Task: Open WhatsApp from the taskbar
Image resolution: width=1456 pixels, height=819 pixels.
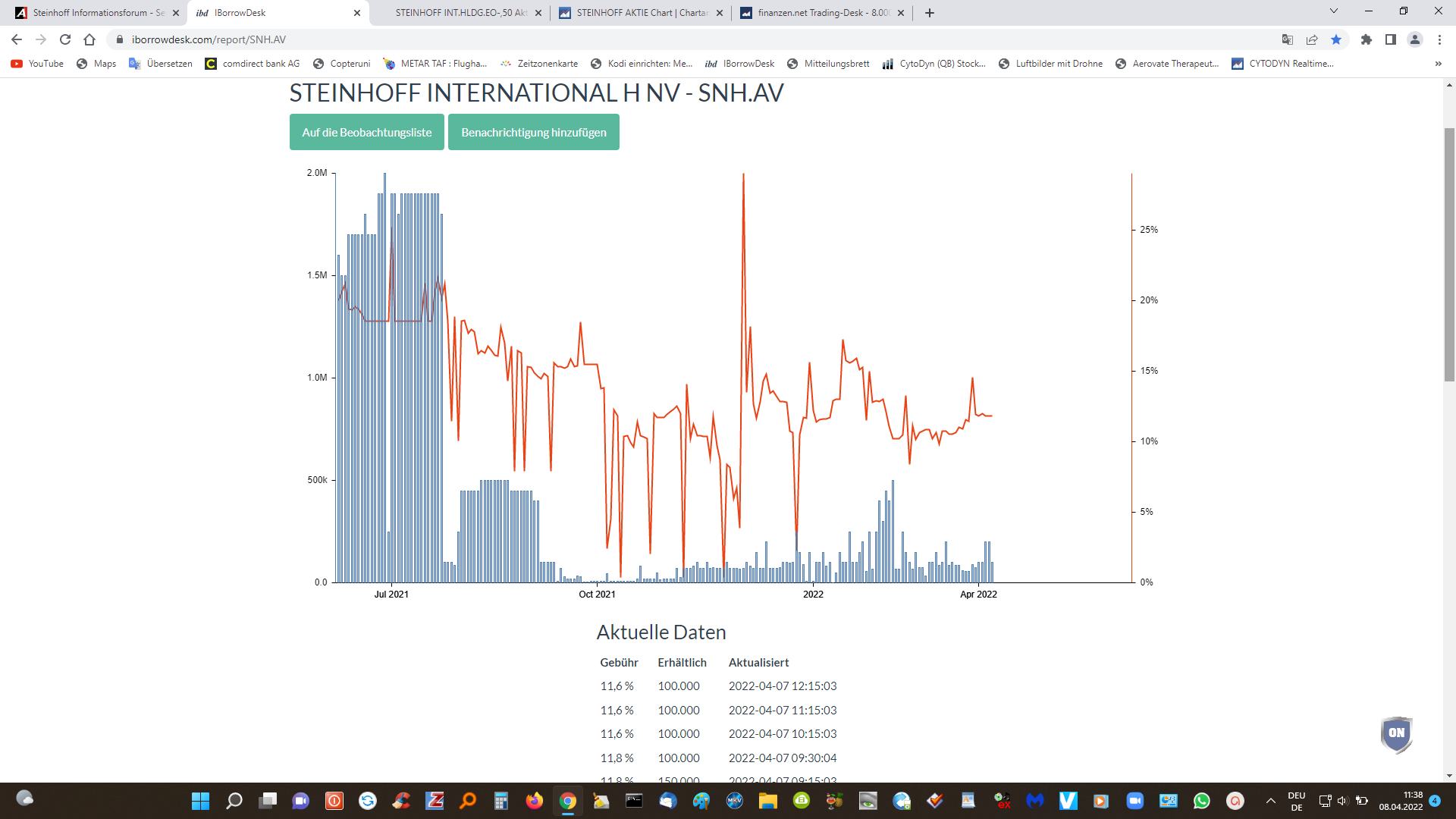Action: 1202,801
